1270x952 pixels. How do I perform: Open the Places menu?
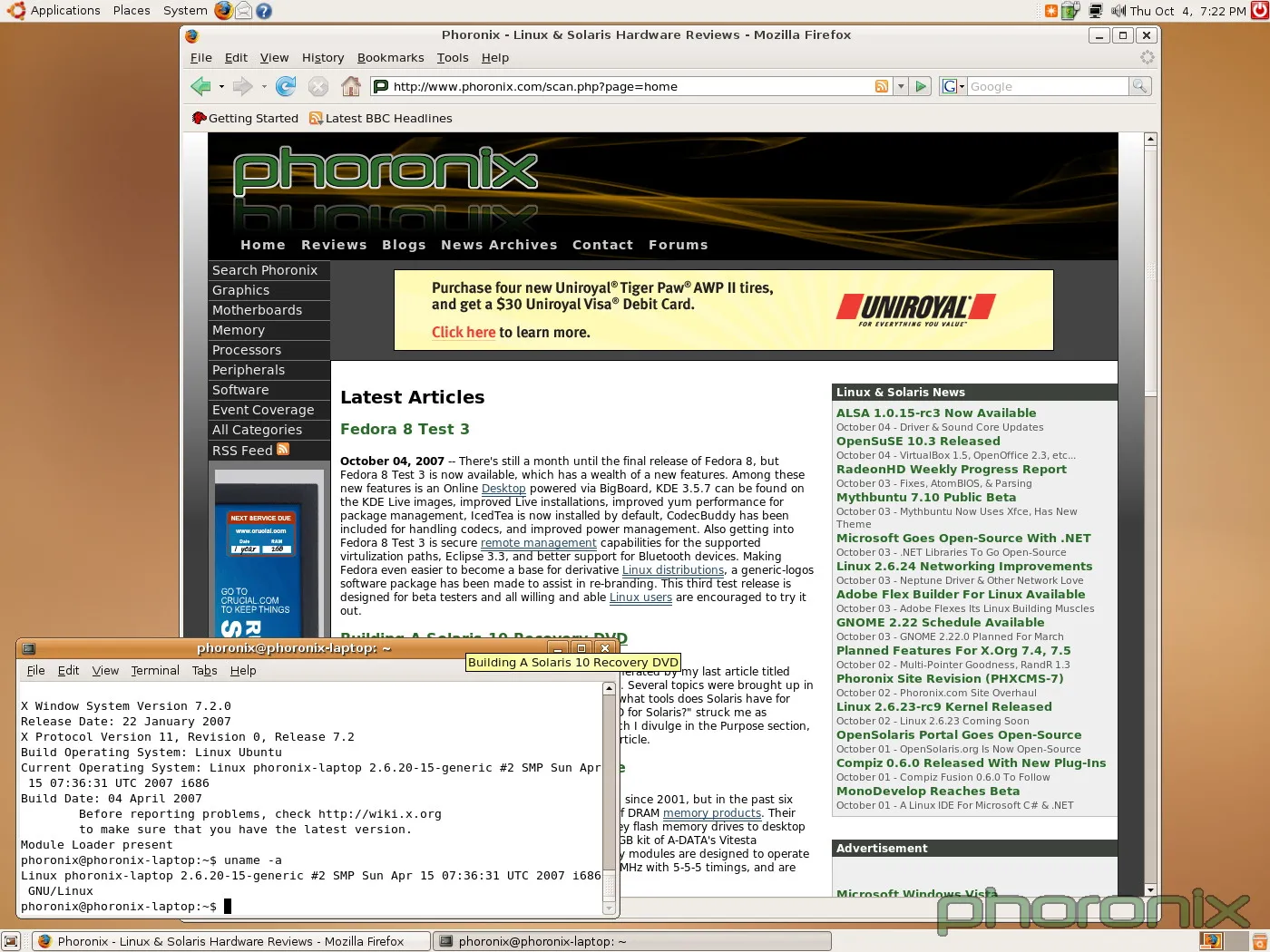(x=132, y=11)
